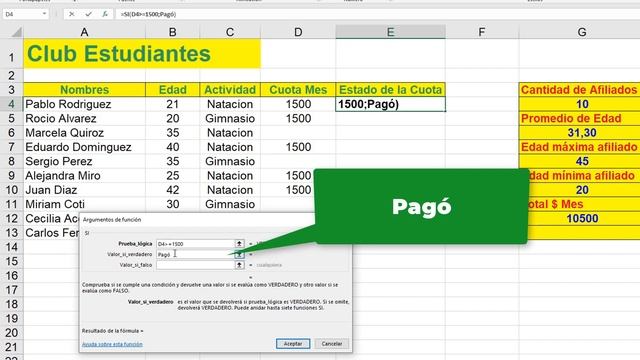Image resolution: width=640 pixels, height=360 pixels.
Task: Click the Valor_si_falso input field
Action: click(x=195, y=265)
